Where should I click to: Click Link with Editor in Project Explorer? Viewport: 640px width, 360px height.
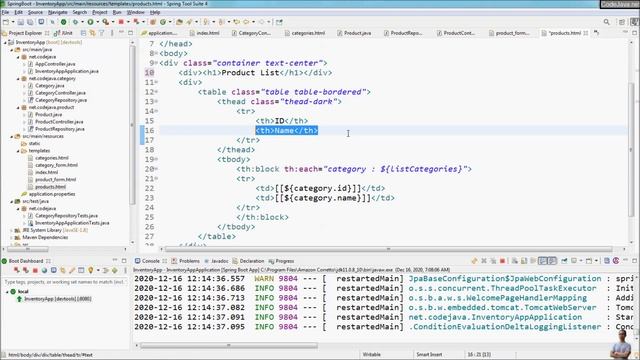(92, 33)
